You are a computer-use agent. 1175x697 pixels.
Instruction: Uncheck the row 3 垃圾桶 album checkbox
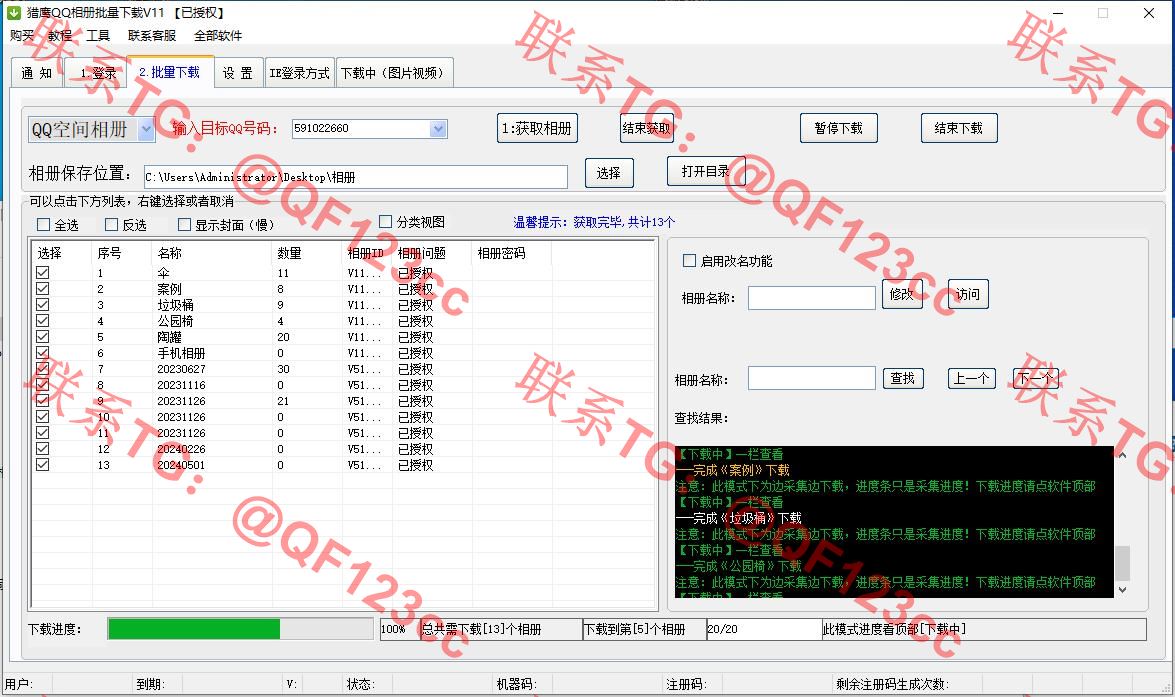(x=43, y=304)
